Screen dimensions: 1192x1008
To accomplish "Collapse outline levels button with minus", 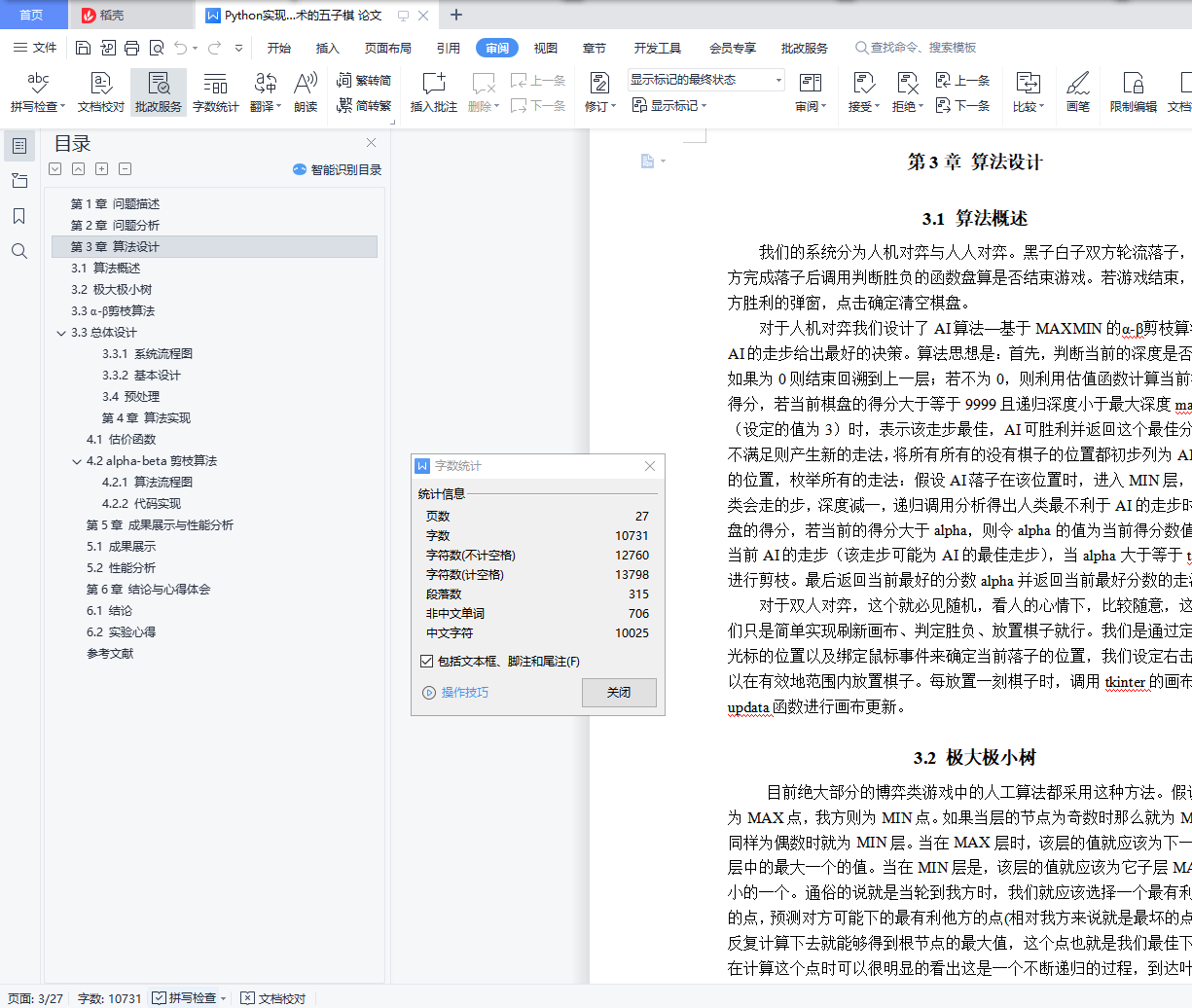I will click(x=125, y=169).
